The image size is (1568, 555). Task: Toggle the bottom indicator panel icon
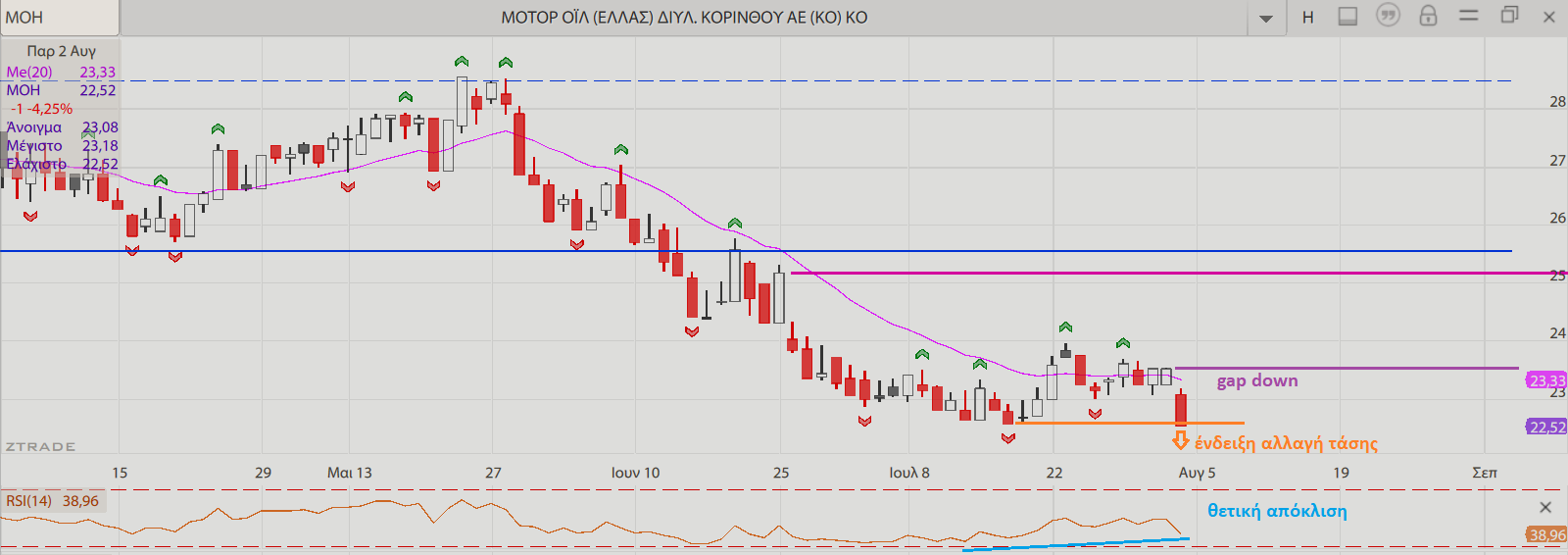[x=1347, y=17]
